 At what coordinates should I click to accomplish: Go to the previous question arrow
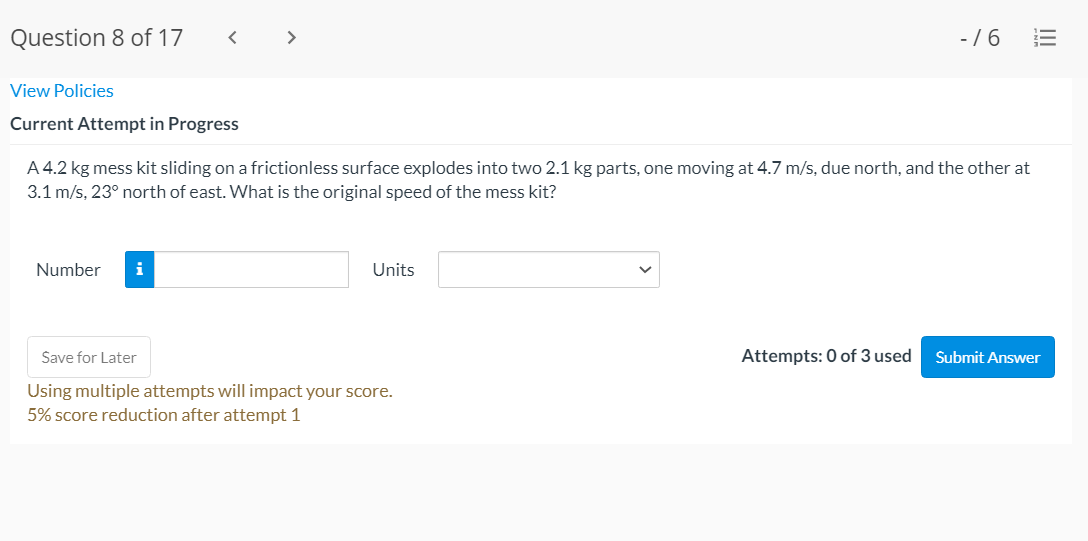coord(232,38)
